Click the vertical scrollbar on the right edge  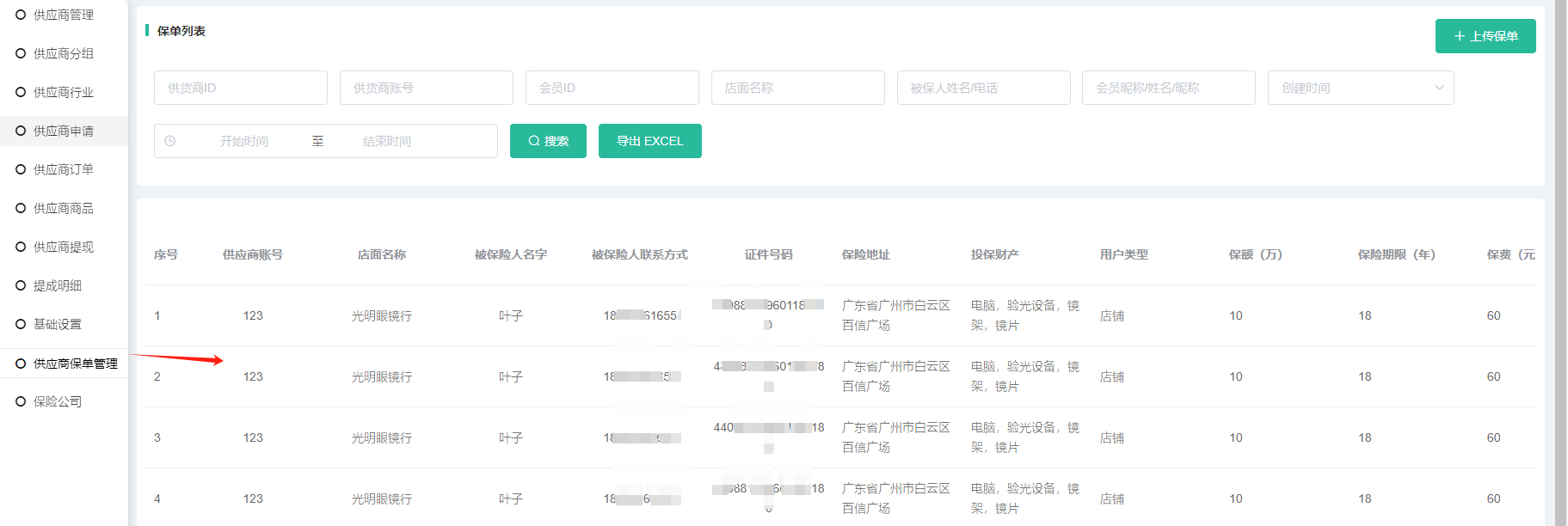click(1560, 258)
